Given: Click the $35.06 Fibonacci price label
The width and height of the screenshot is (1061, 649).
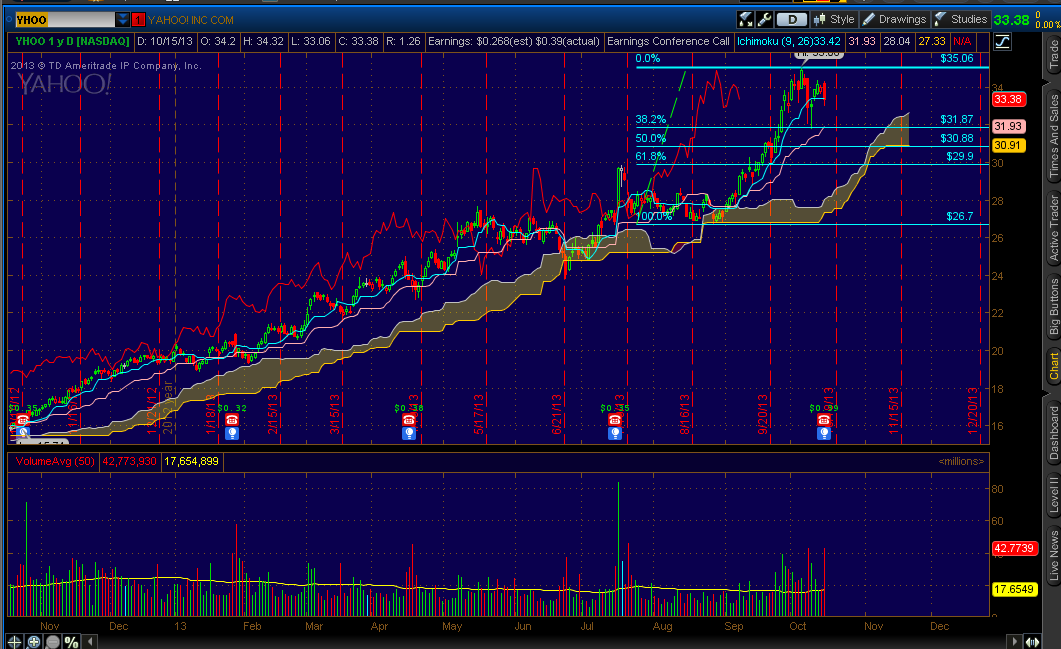Looking at the screenshot, I should tap(956, 58).
